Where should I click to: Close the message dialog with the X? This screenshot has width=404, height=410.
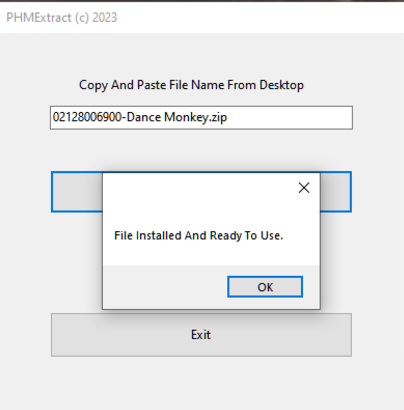(x=304, y=188)
